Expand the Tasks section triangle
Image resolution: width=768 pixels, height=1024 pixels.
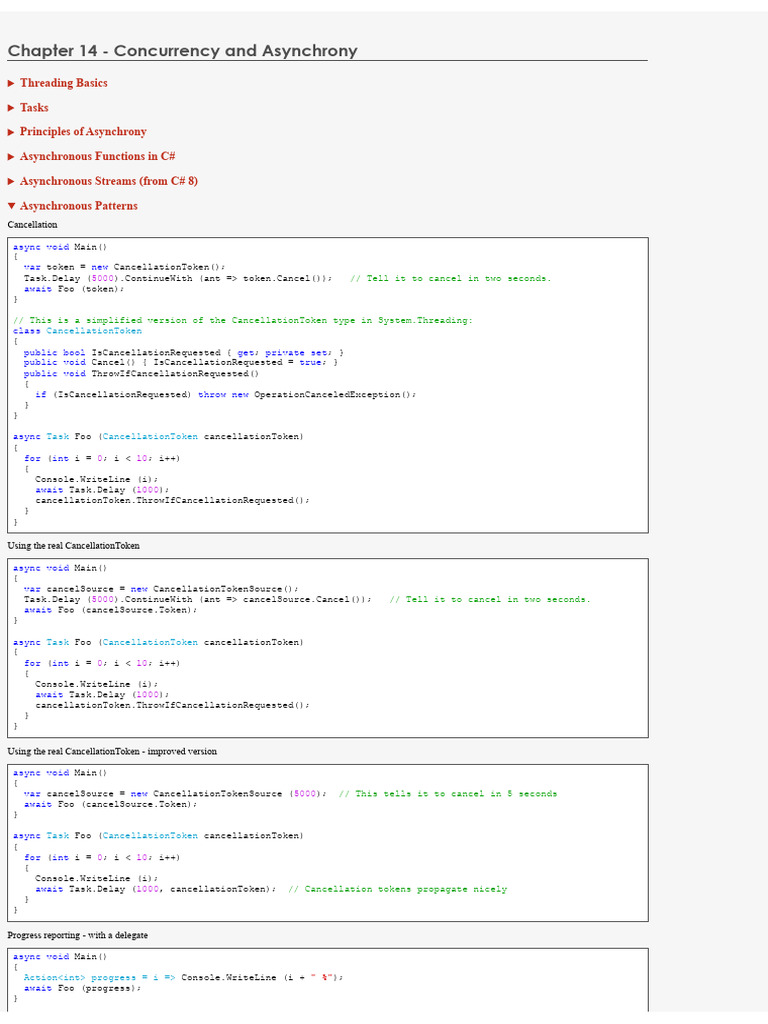pyautogui.click(x=12, y=108)
